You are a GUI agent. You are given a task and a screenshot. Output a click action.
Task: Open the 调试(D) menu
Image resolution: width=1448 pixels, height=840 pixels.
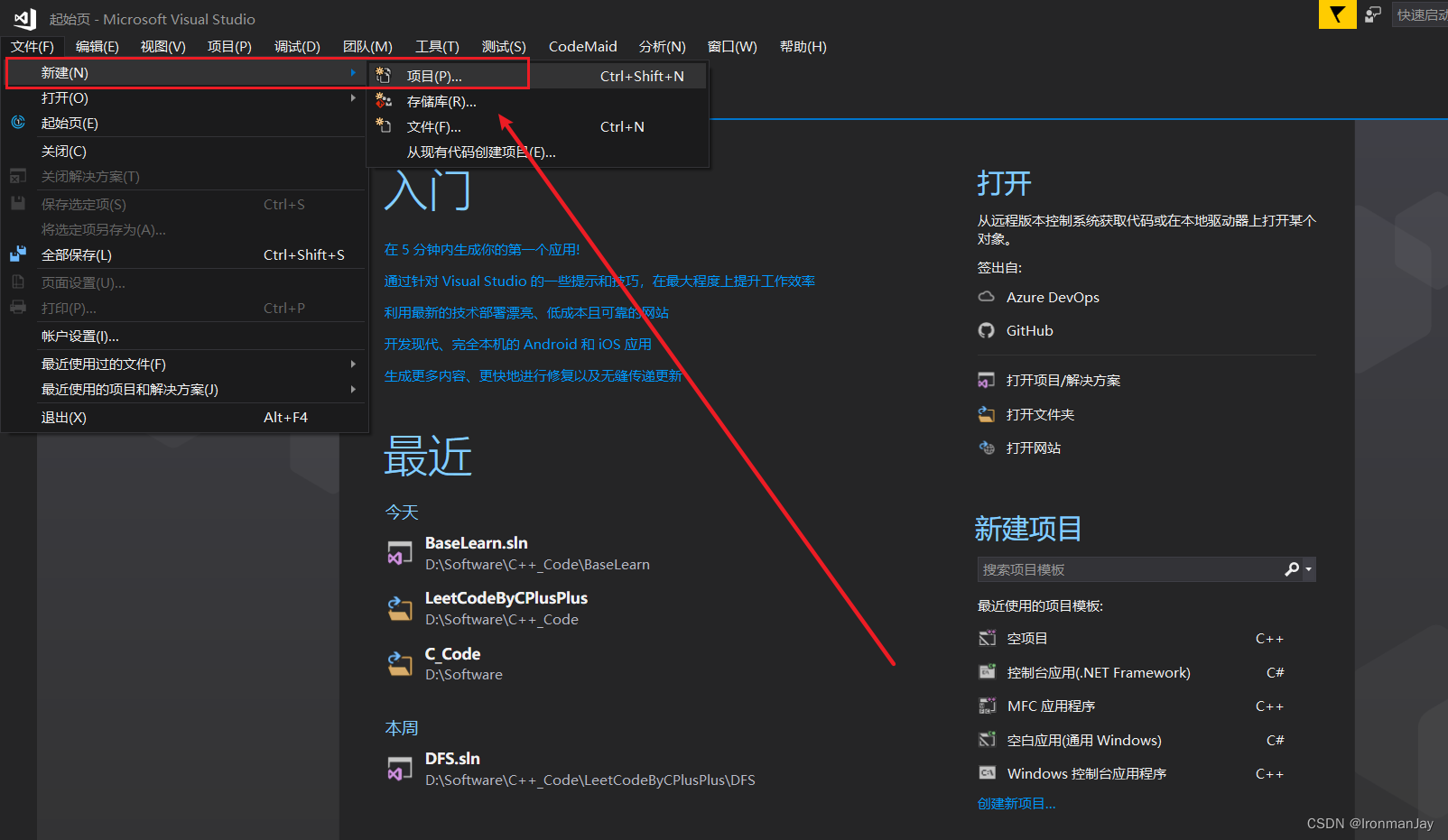[297, 46]
